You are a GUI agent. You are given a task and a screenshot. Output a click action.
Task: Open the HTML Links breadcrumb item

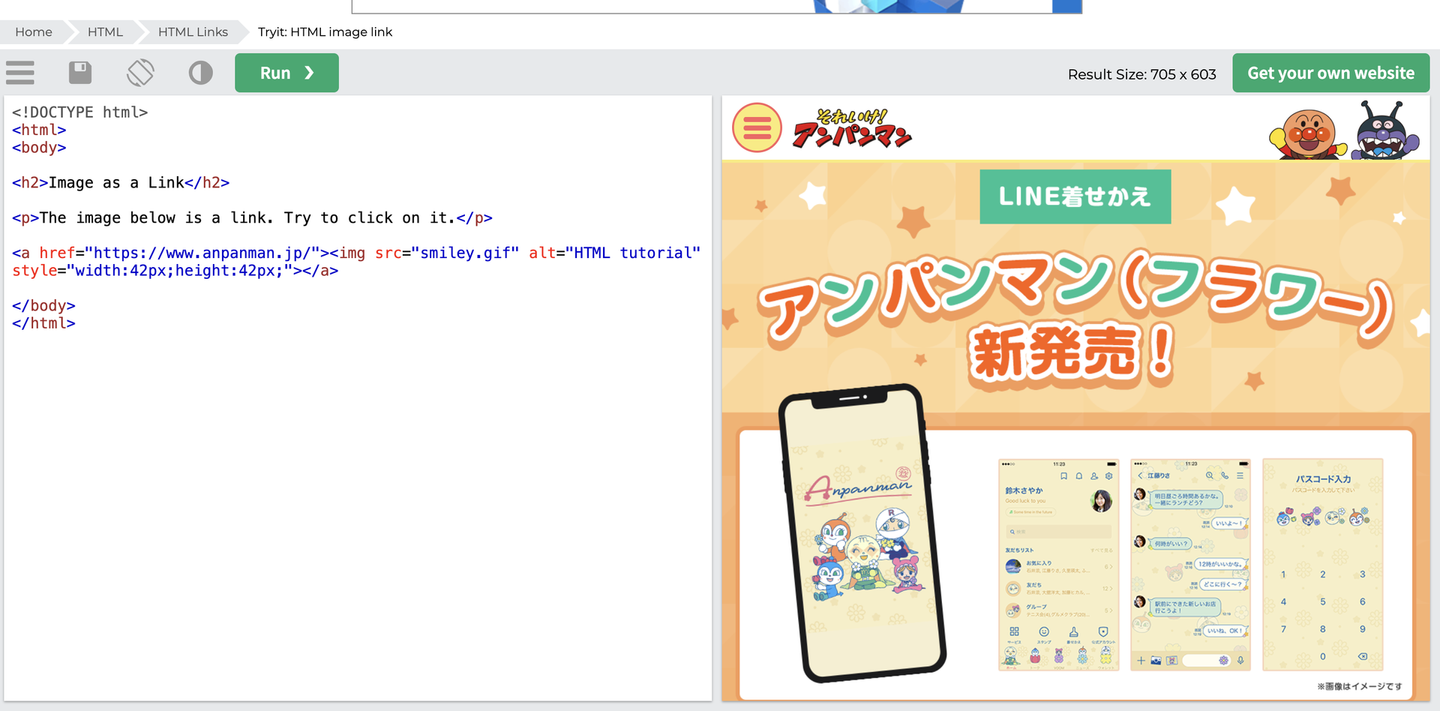tap(192, 32)
